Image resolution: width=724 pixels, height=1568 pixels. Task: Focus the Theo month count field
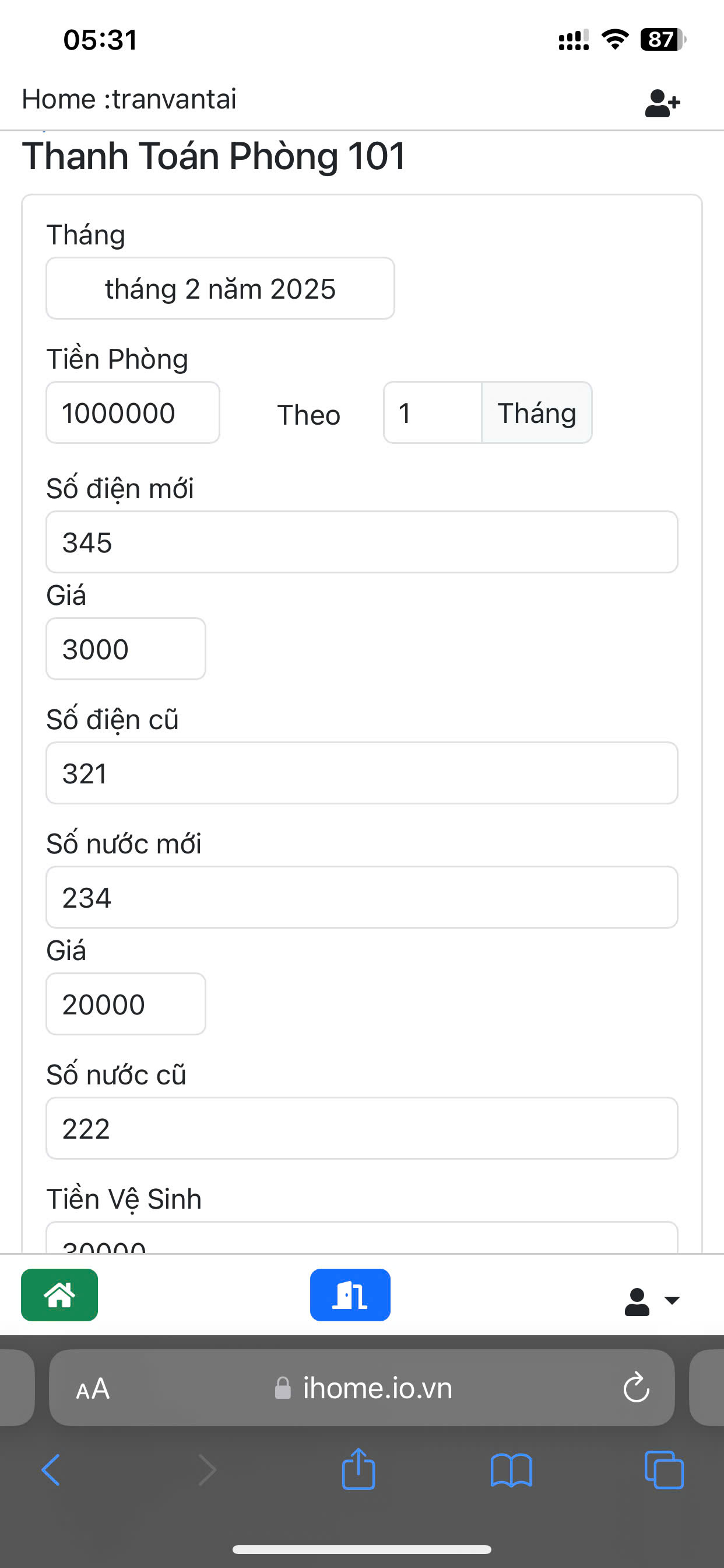432,412
